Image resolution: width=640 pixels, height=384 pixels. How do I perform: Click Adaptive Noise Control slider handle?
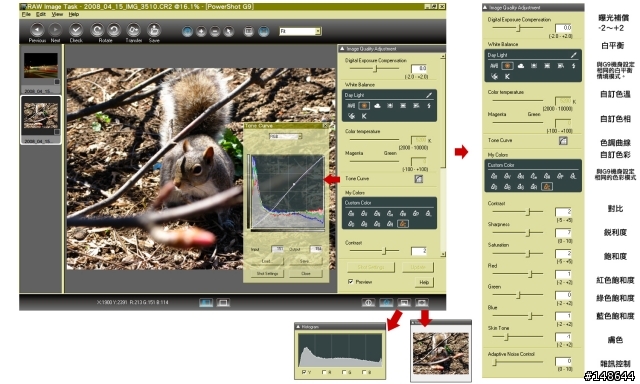tap(495, 362)
